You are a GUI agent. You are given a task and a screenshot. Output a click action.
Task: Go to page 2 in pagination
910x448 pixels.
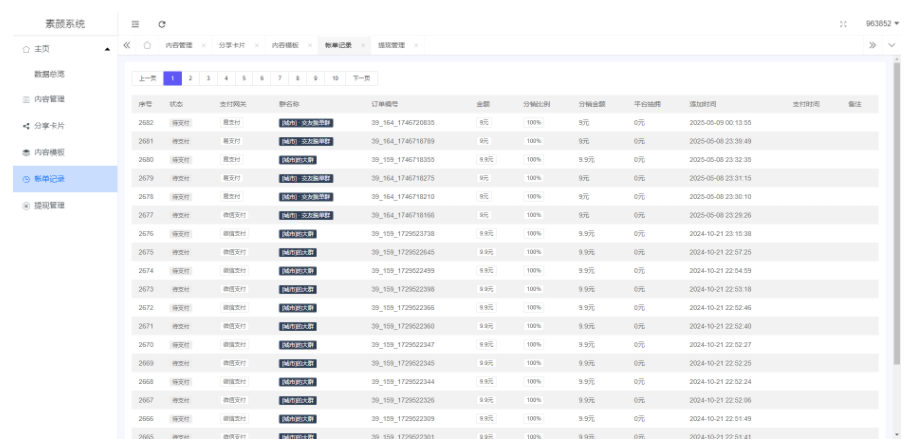click(191, 78)
